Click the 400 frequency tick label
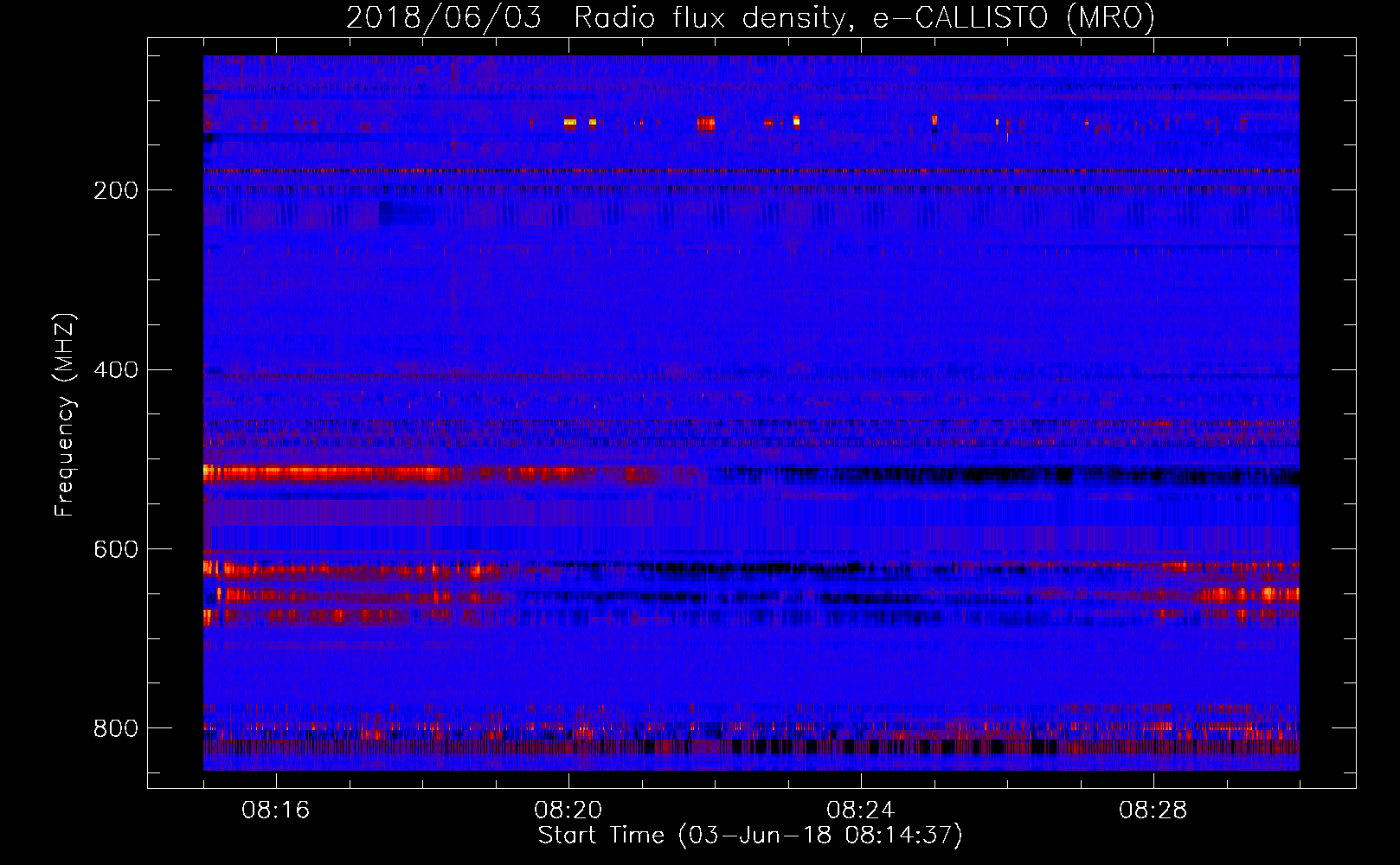 click(x=116, y=370)
